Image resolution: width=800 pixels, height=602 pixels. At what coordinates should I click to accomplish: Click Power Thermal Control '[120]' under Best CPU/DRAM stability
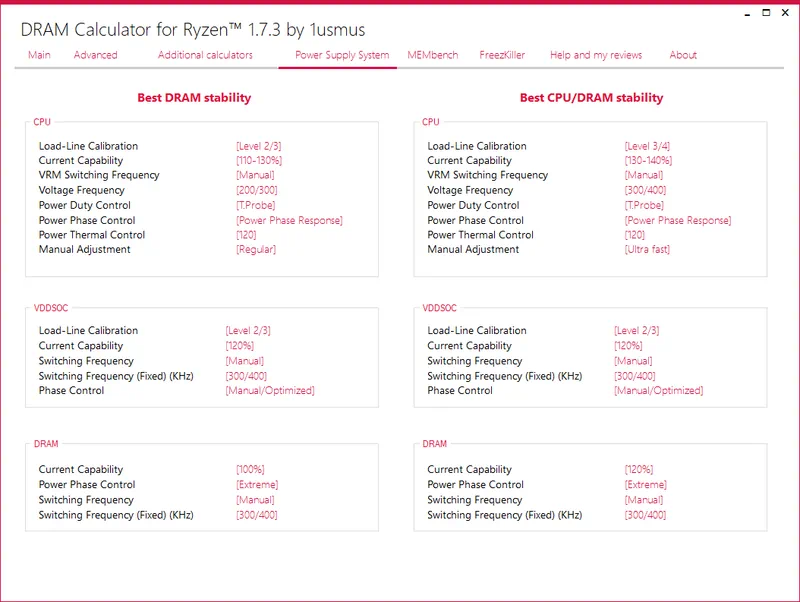pos(635,235)
